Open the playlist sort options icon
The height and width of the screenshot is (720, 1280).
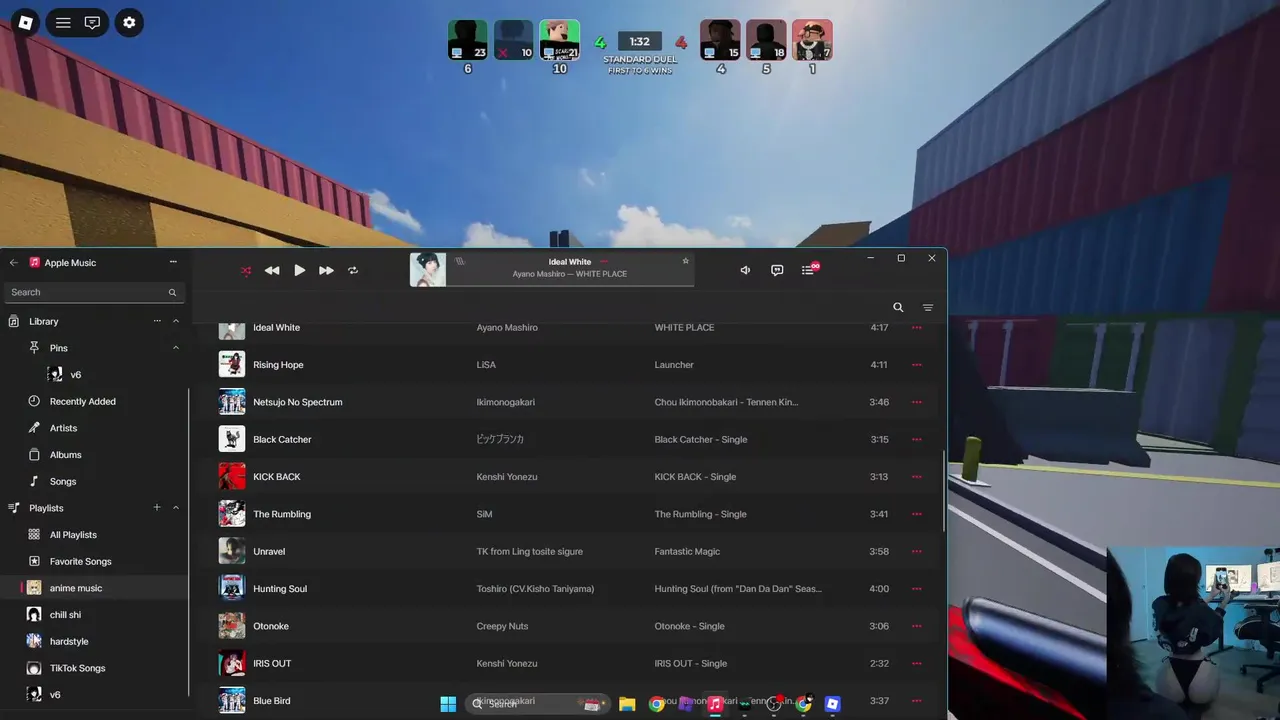(x=928, y=308)
